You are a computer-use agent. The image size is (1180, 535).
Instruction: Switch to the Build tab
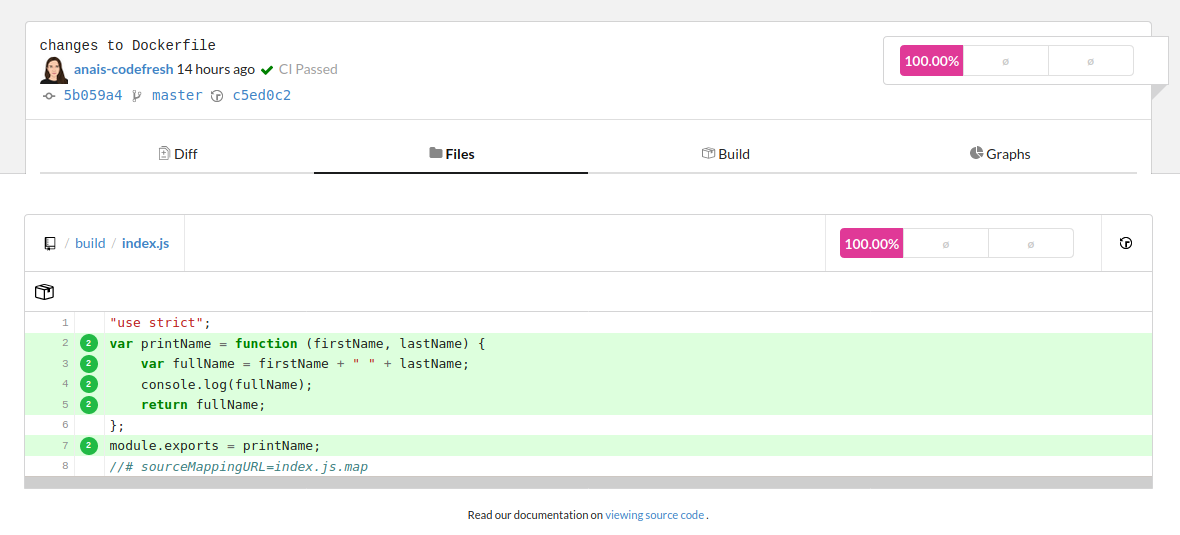coord(725,154)
